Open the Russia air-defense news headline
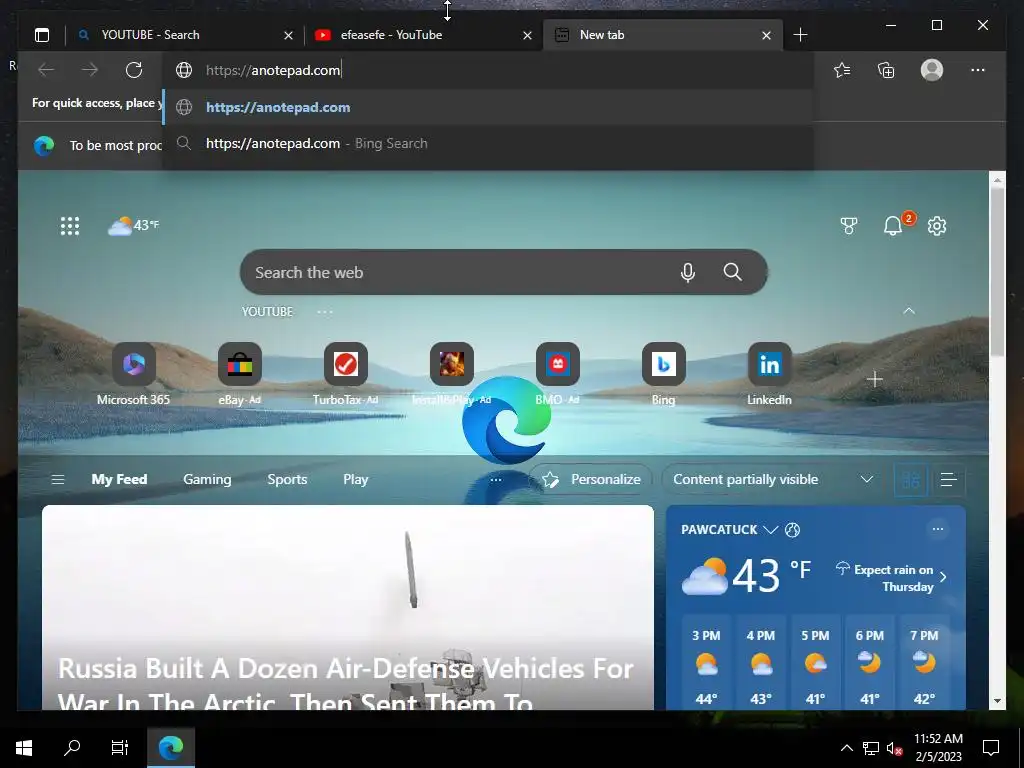Image resolution: width=1024 pixels, height=768 pixels. tap(345, 683)
